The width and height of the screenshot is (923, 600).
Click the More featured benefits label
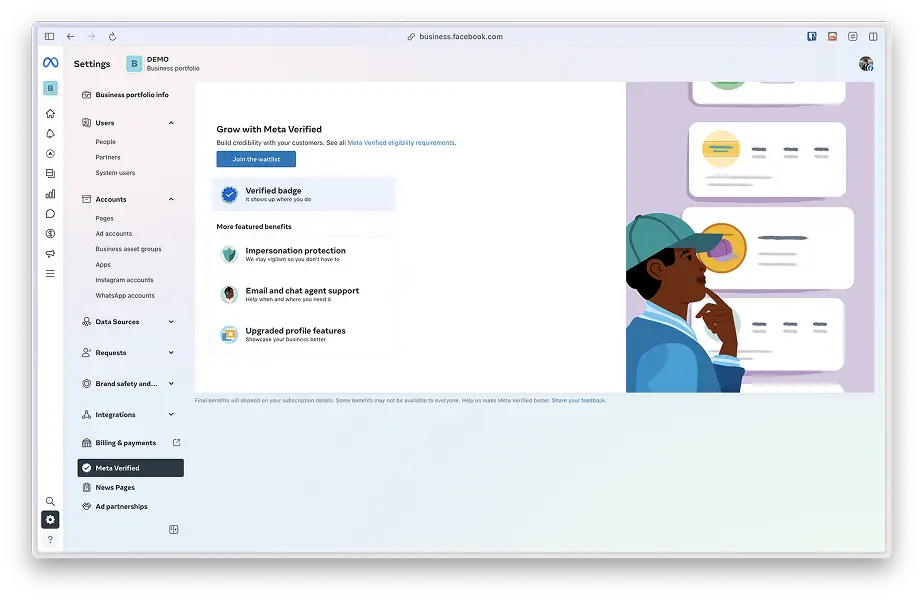coord(254,227)
